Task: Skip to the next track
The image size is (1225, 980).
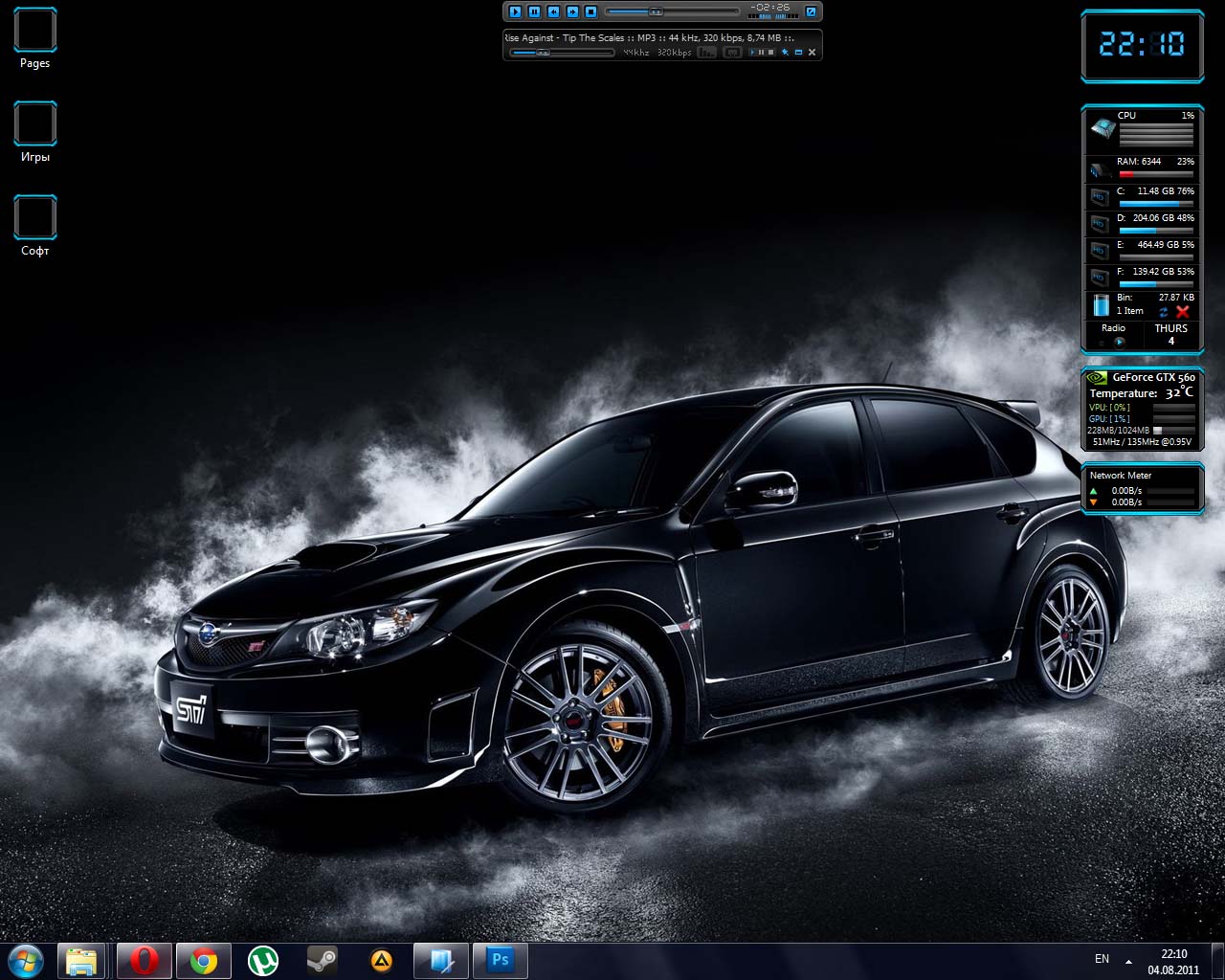Action: 572,11
